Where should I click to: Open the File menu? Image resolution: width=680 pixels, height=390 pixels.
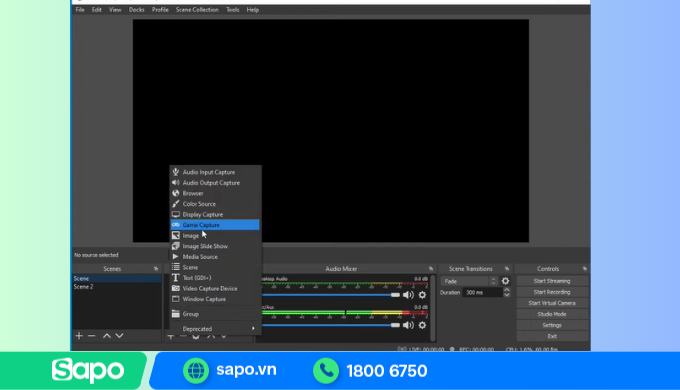80,10
